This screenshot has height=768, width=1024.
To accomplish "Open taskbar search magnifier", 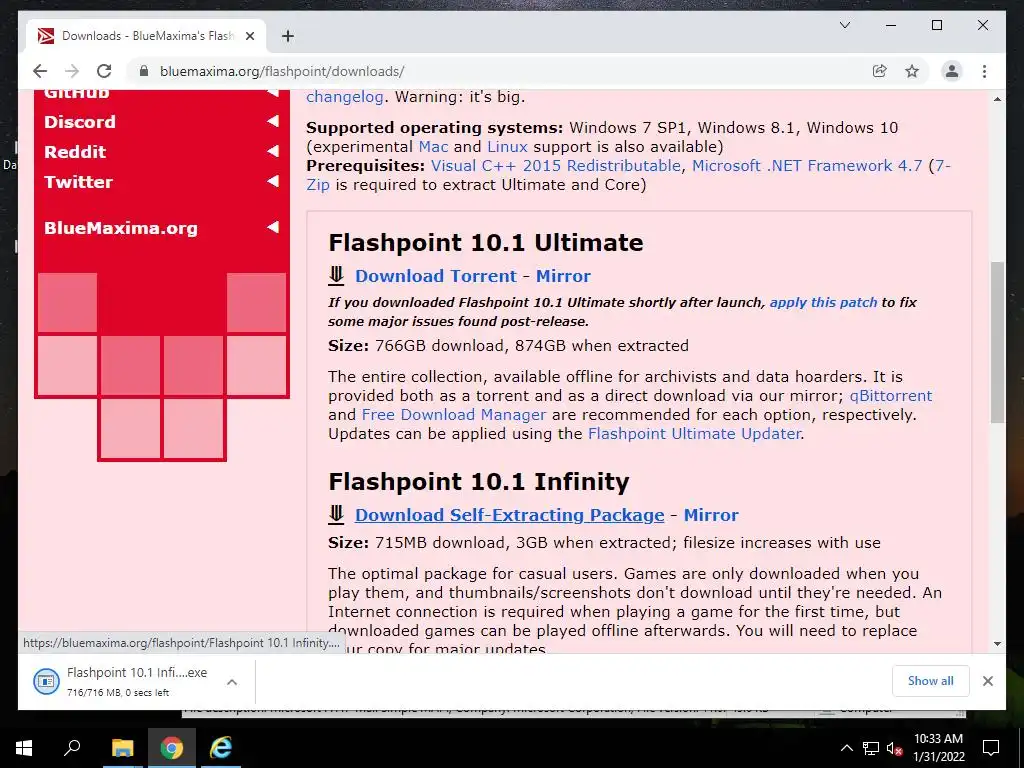I will click(x=72, y=748).
